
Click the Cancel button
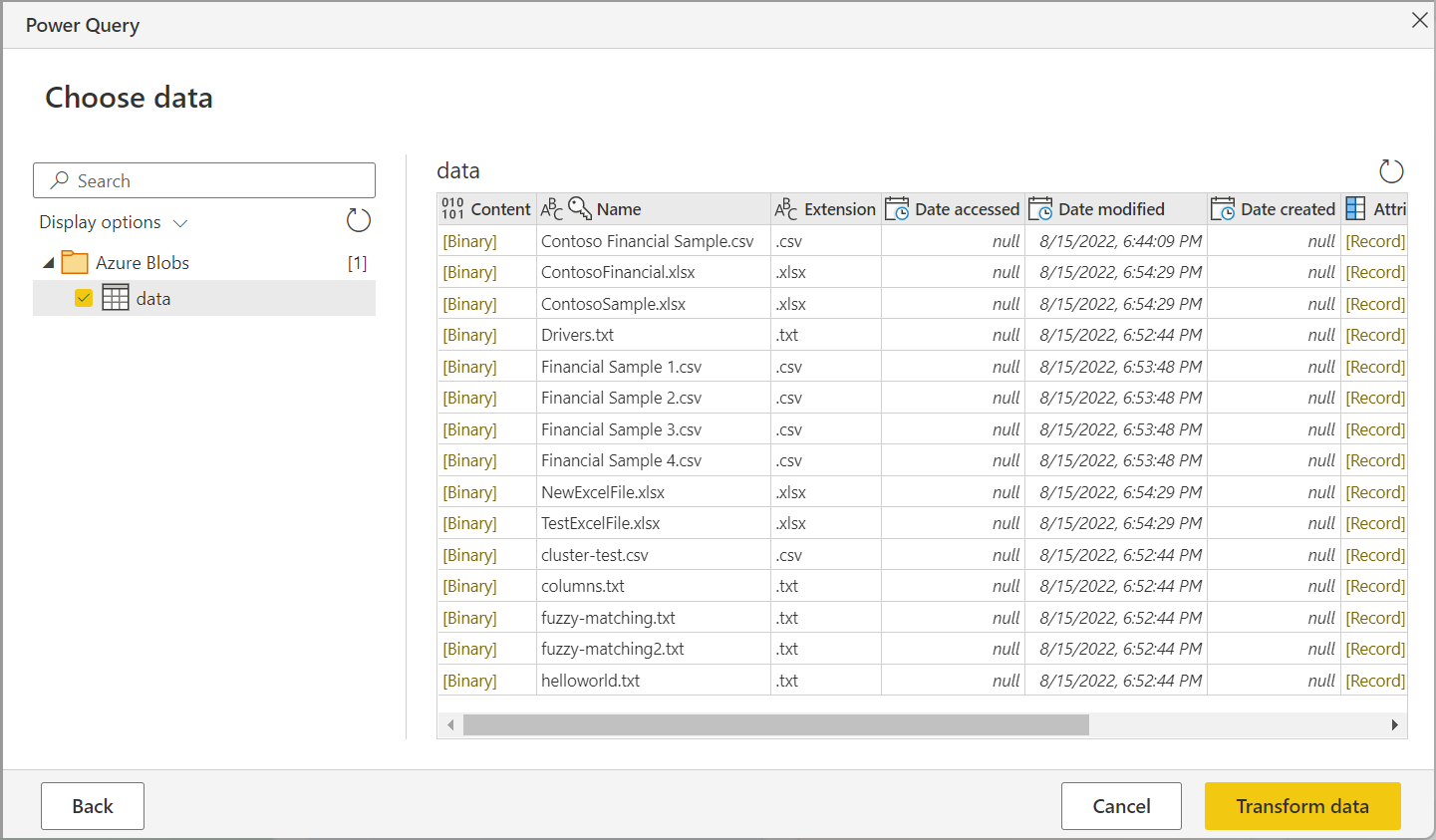(1121, 806)
